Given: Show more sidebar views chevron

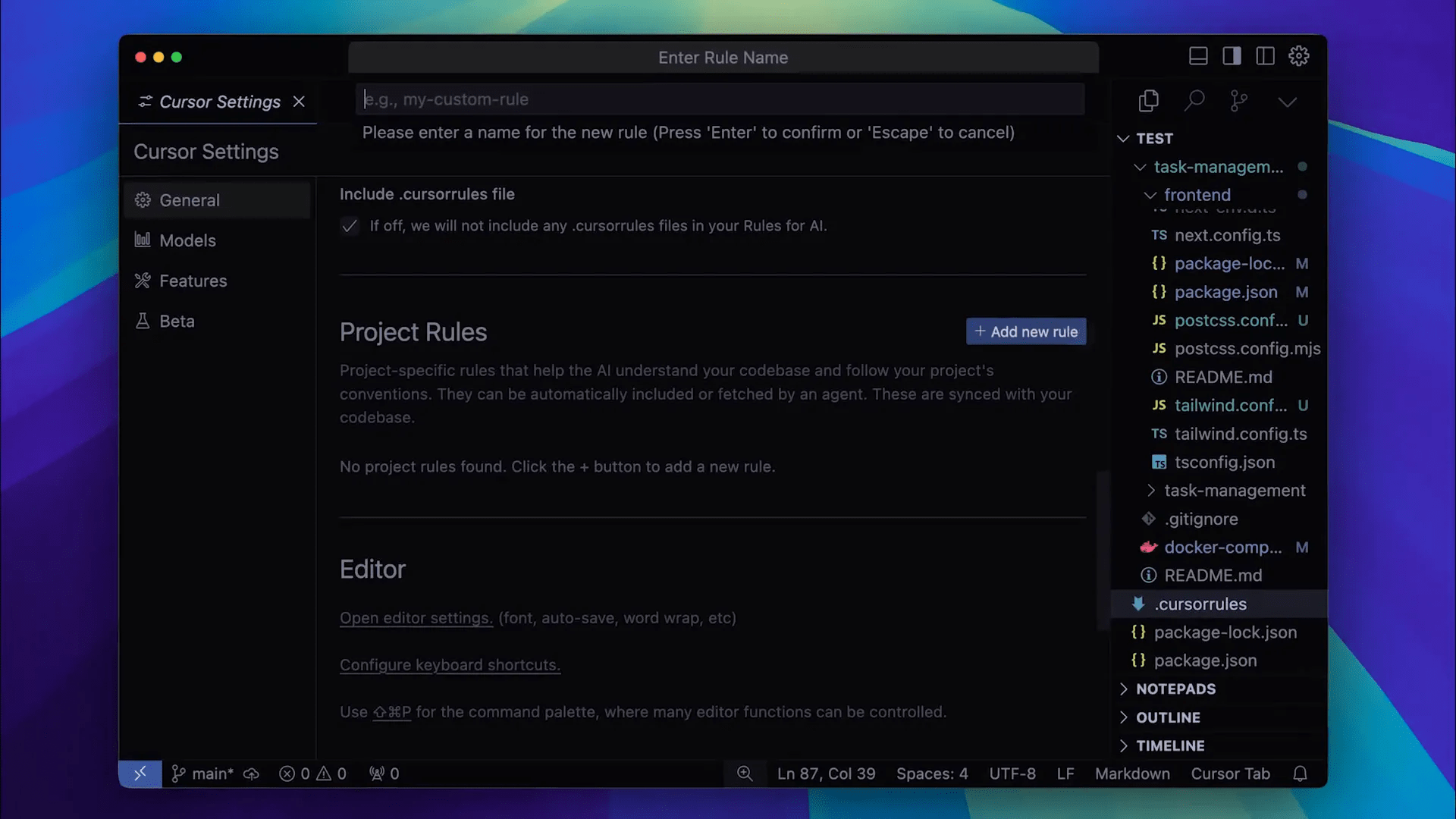Looking at the screenshot, I should coord(1287,102).
